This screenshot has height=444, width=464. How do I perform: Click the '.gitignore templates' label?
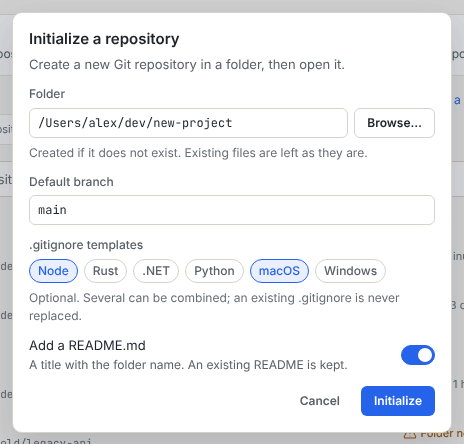[86, 245]
